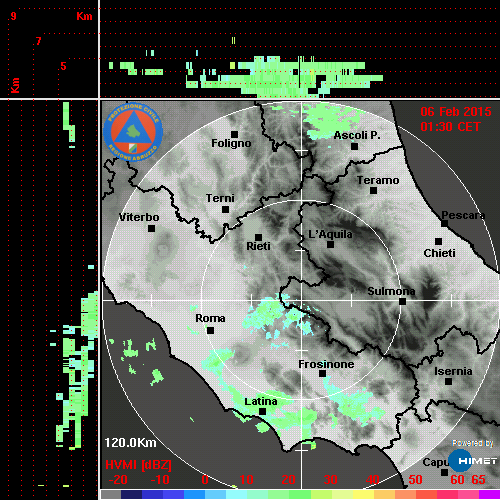Click the -10 value on dBZ scale

point(160,480)
